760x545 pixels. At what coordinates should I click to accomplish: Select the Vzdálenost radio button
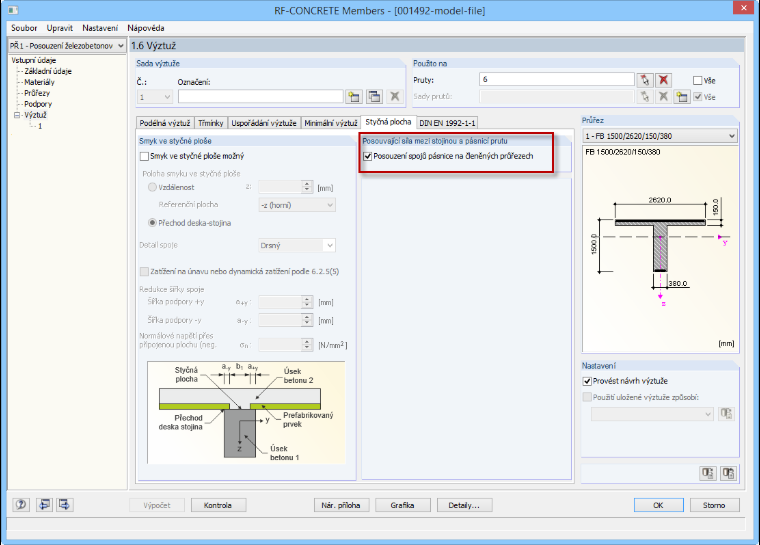coord(152,187)
